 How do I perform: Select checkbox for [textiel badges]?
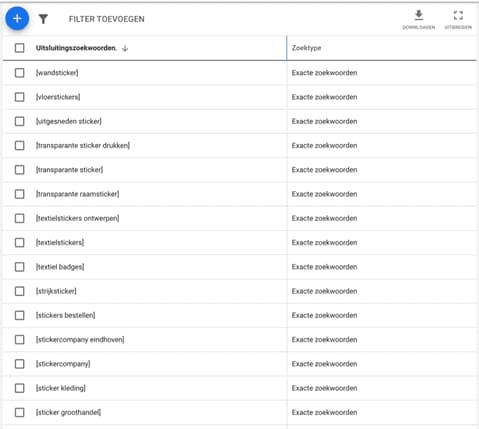click(x=20, y=267)
